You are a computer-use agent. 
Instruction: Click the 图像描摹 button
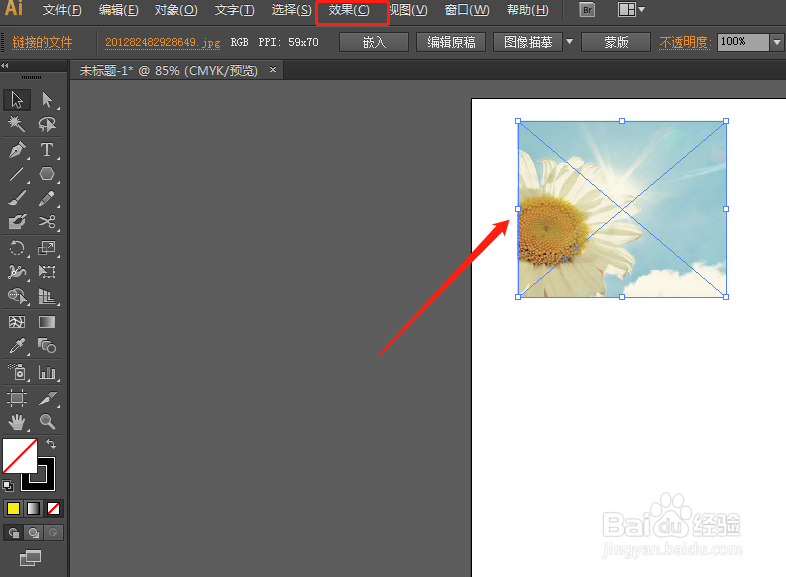tap(528, 42)
